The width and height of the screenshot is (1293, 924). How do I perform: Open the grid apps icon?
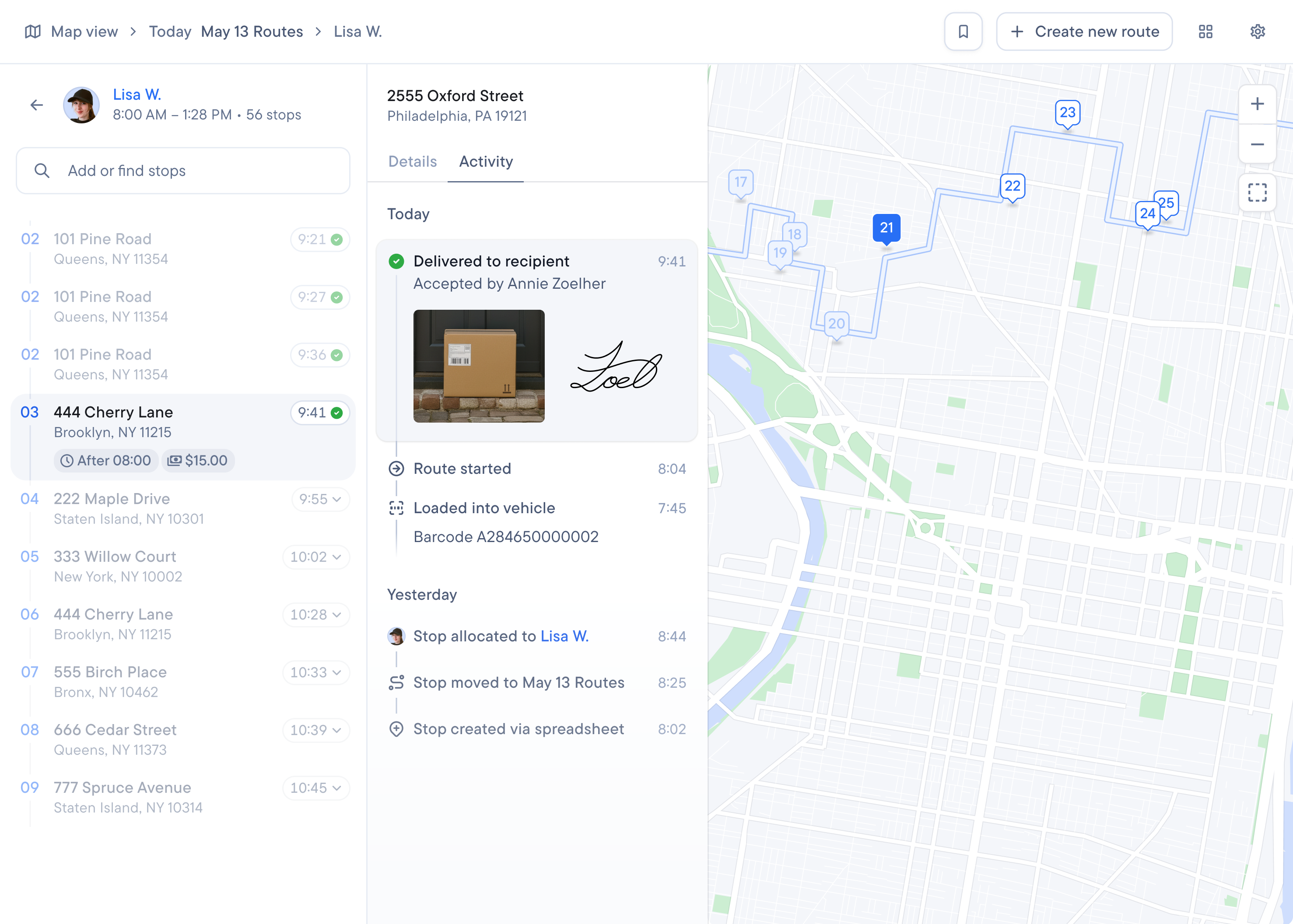pos(1205,31)
